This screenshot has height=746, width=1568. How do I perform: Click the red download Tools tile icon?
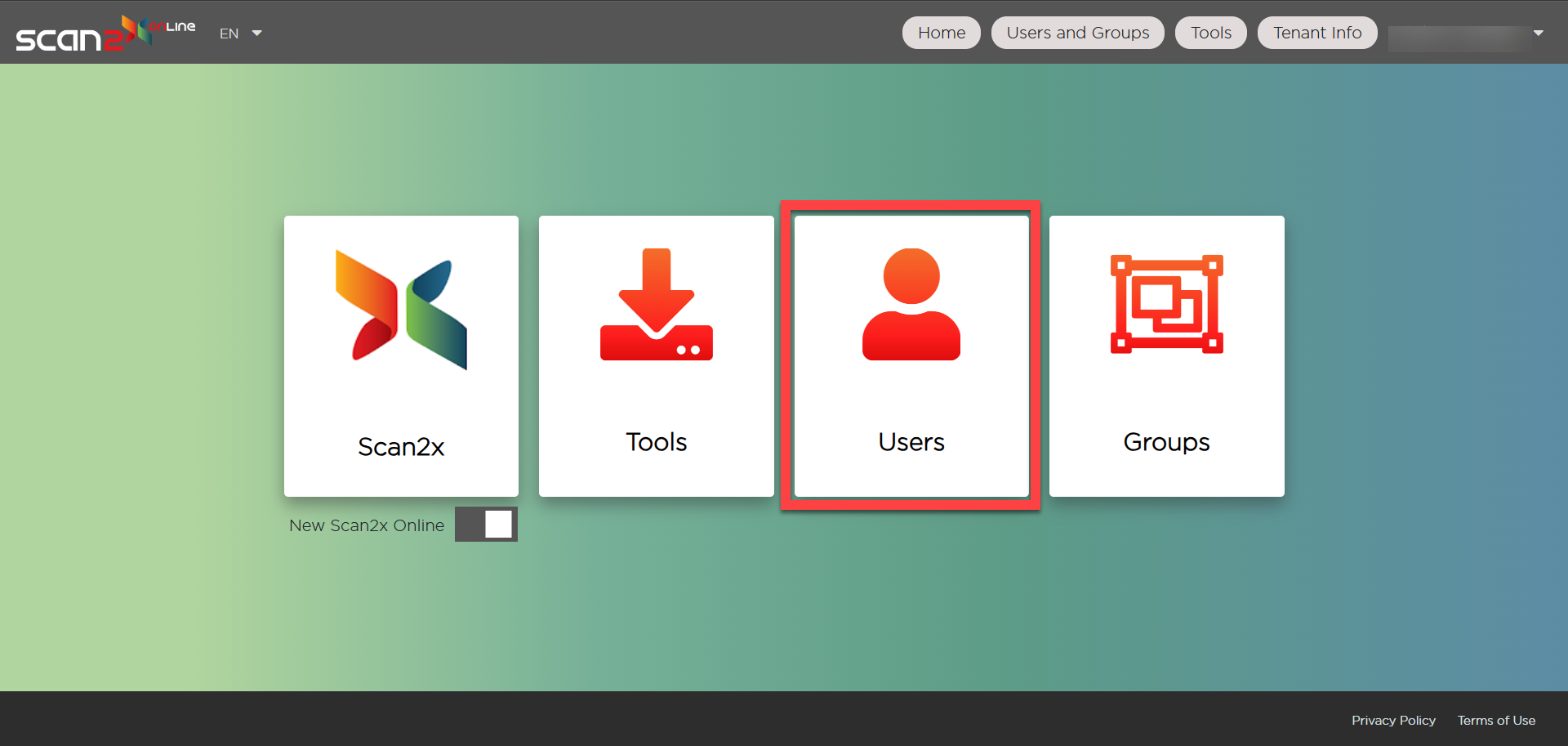pos(657,304)
